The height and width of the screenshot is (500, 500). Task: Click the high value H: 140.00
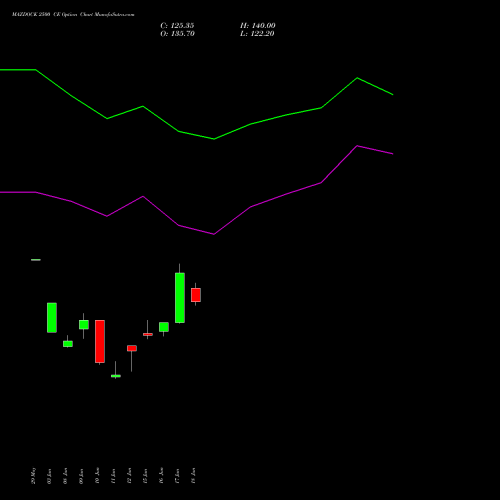click(258, 26)
